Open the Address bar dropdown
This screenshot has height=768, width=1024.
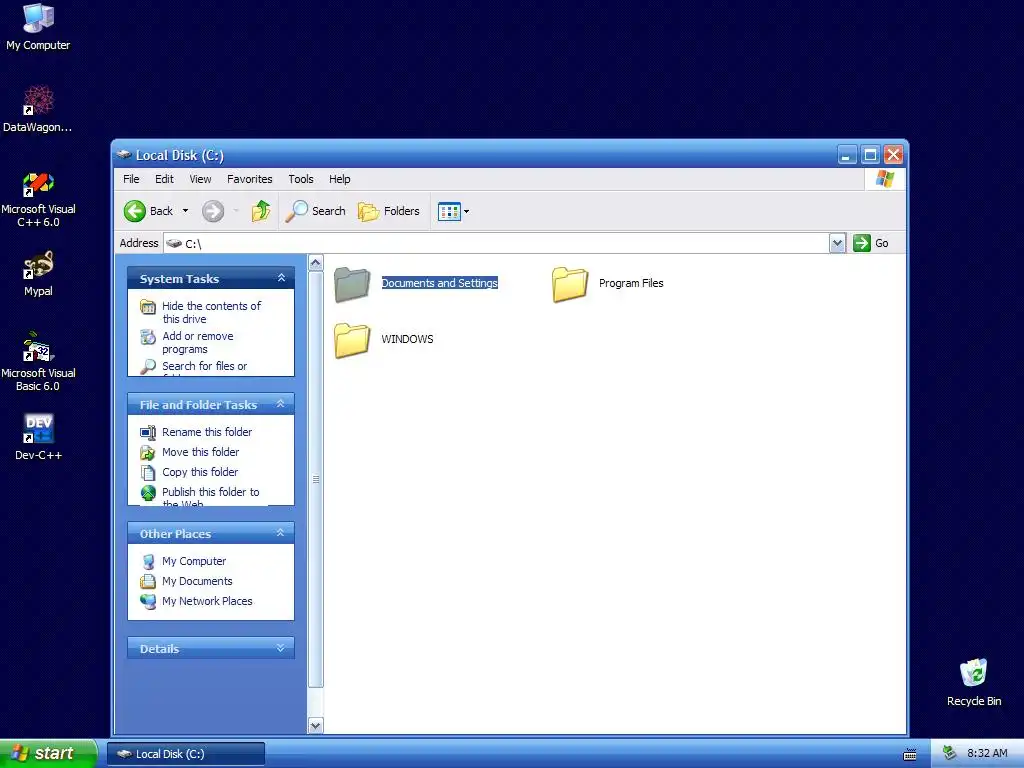point(837,243)
